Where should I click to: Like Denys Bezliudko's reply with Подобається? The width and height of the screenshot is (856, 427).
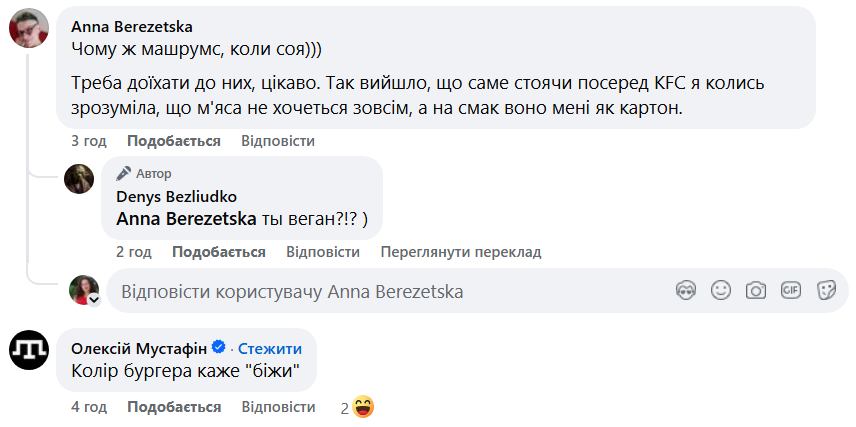219,252
